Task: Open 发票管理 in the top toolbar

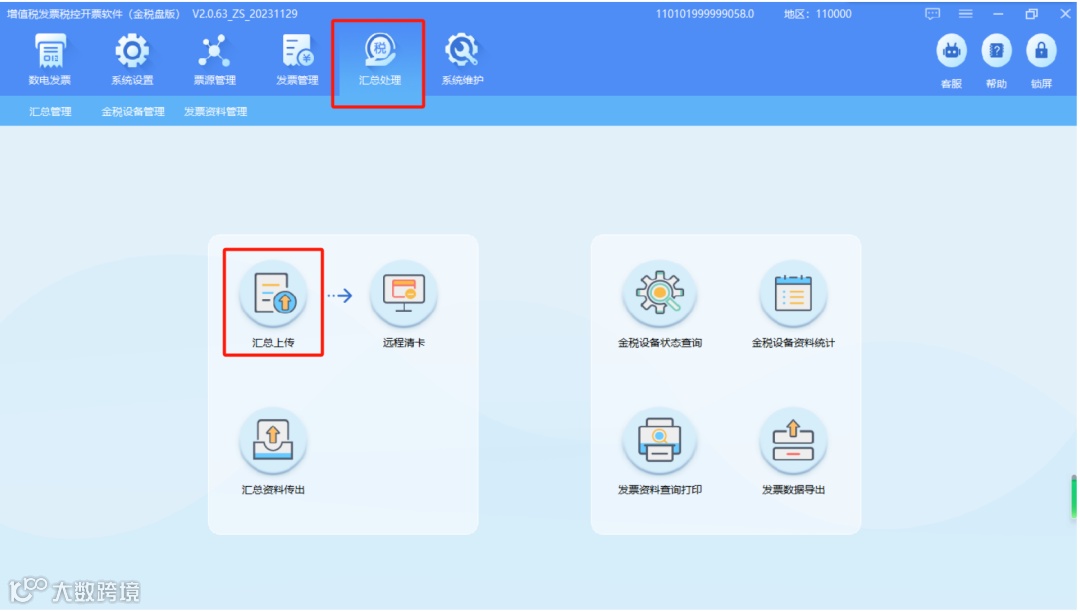Action: point(297,60)
